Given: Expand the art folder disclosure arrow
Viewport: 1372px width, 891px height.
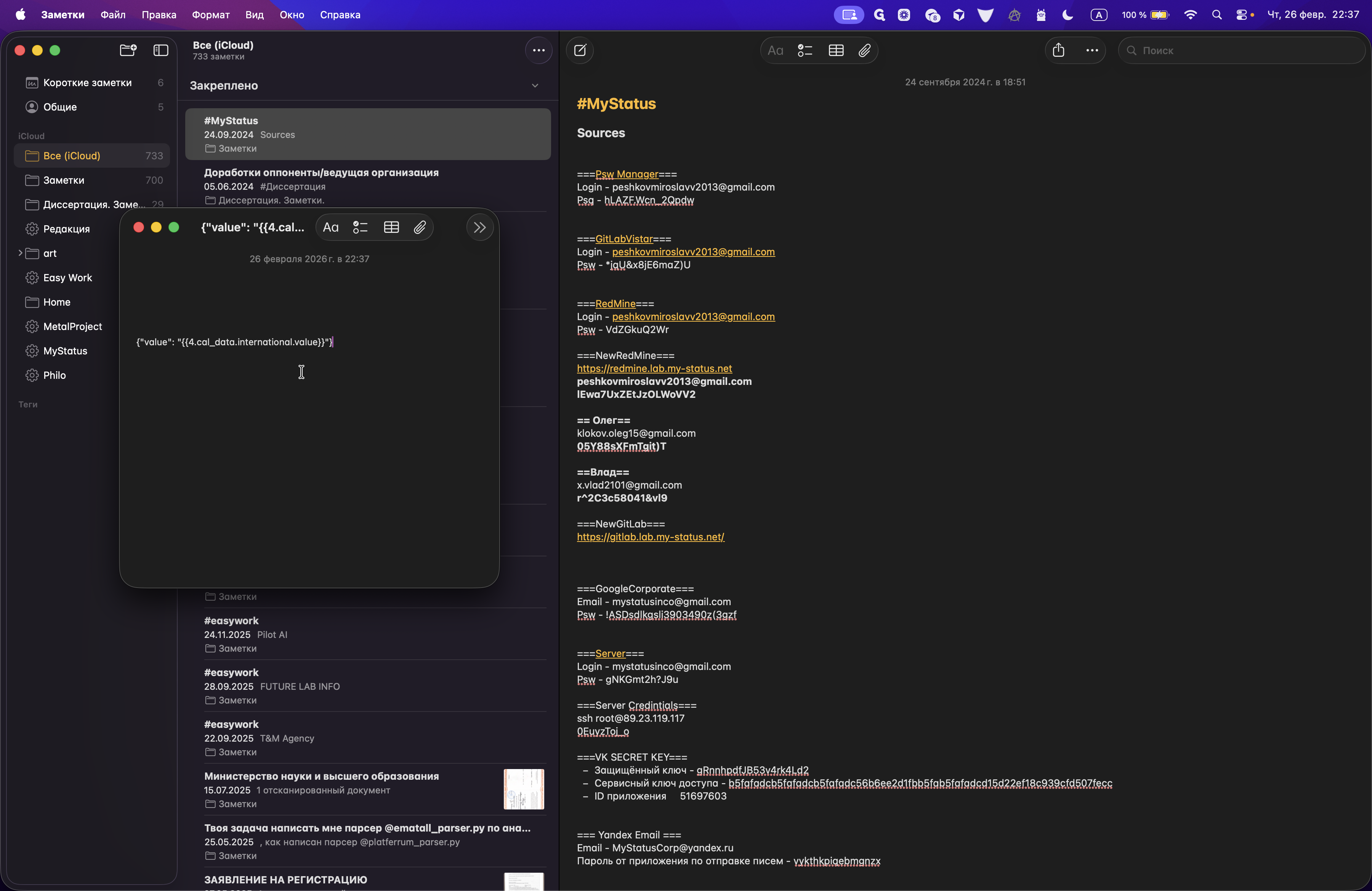Looking at the screenshot, I should point(20,253).
